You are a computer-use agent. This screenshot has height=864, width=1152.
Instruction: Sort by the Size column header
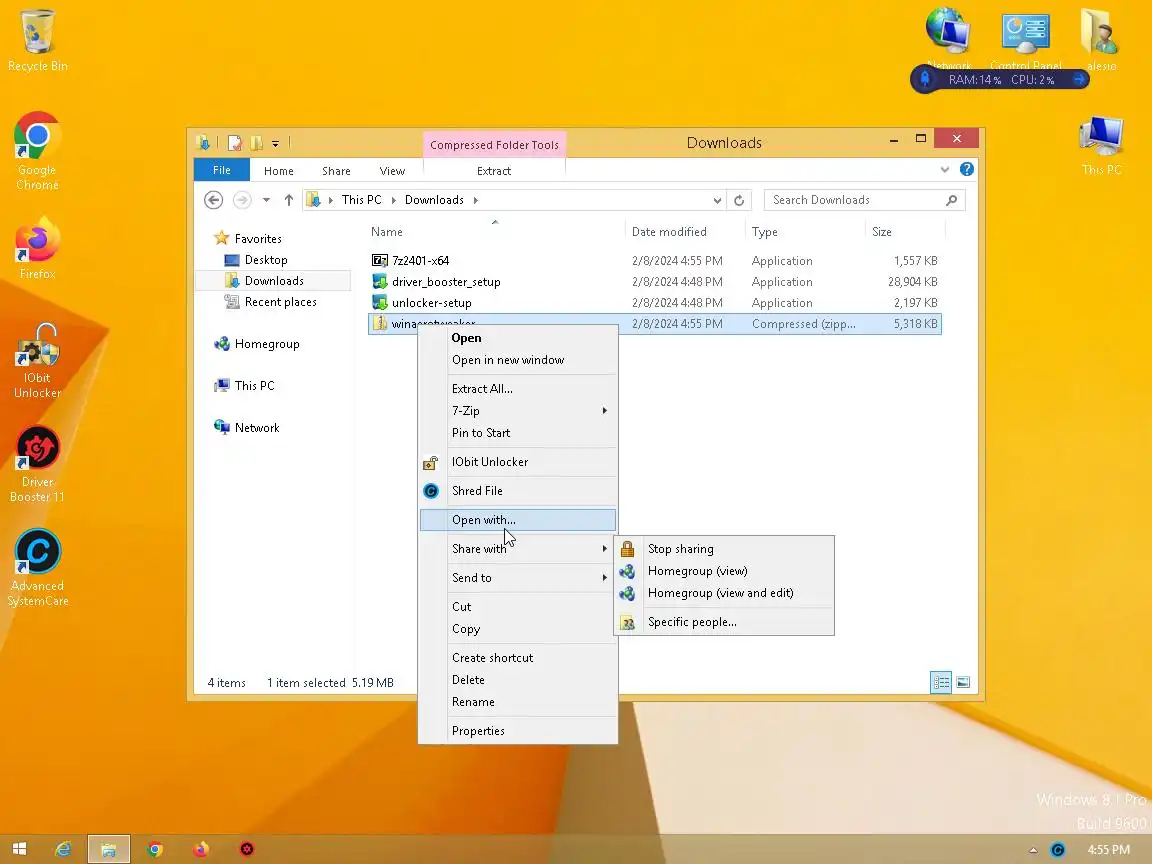point(904,232)
